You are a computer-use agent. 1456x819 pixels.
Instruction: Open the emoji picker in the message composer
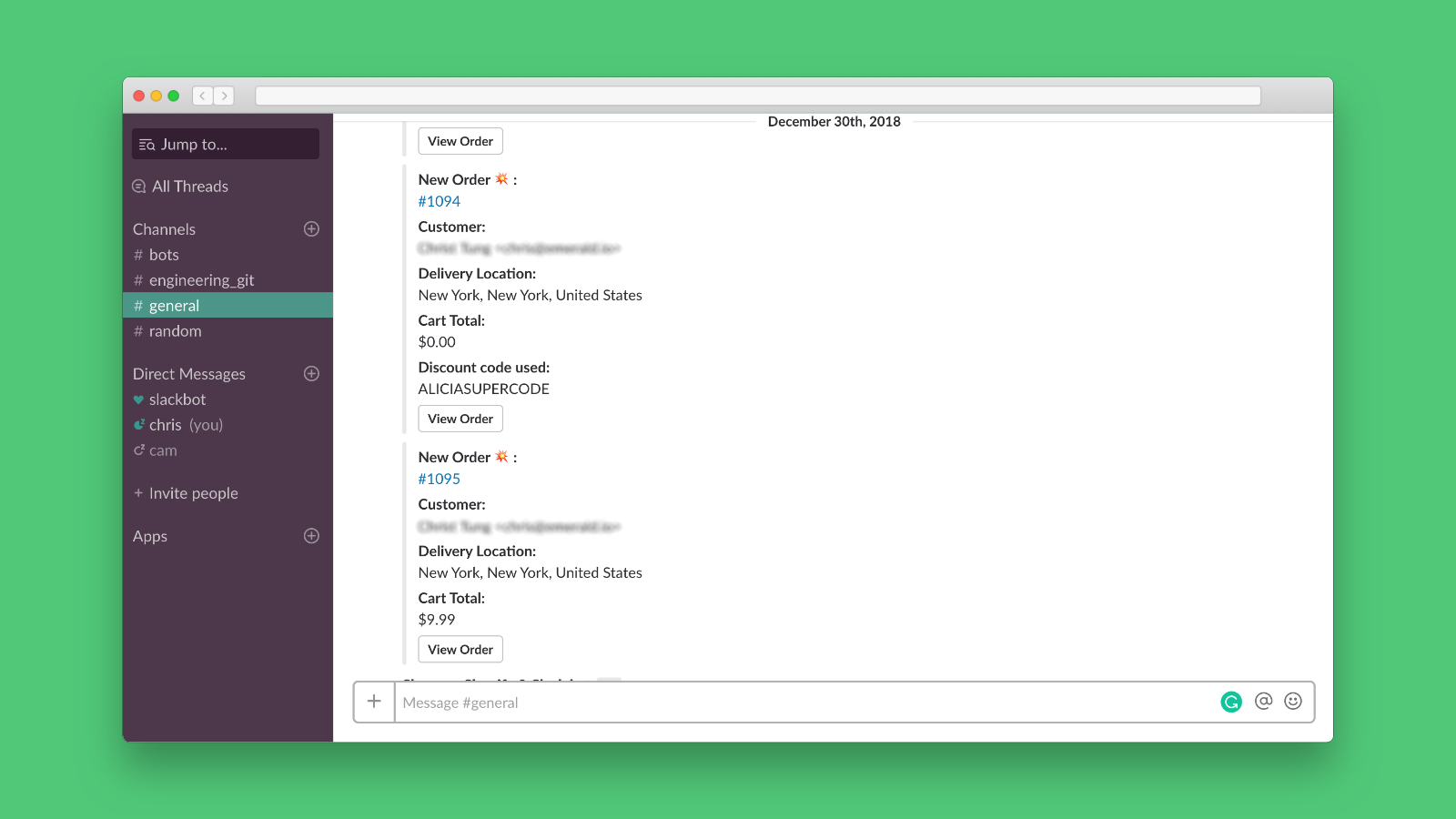pos(1293,702)
